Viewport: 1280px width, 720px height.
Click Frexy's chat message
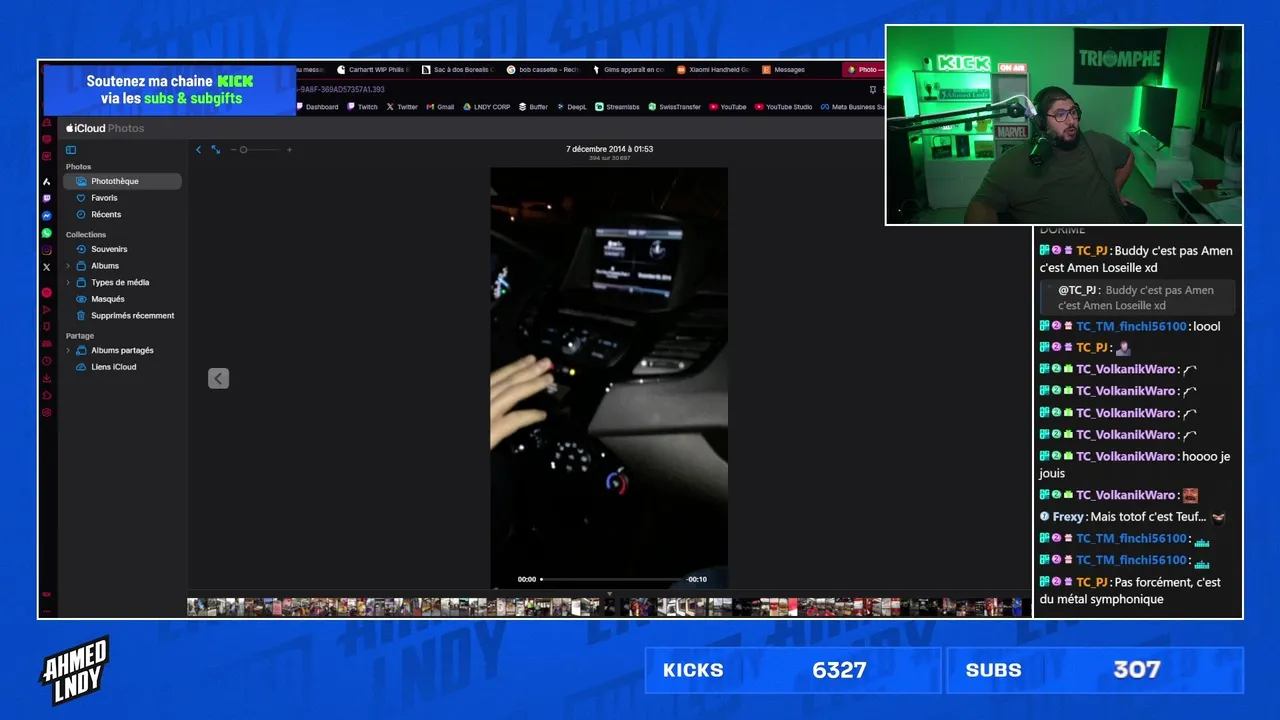(x=1133, y=517)
